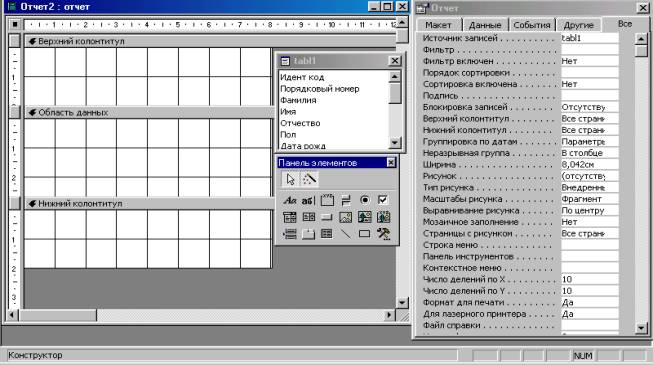The width and height of the screenshot is (653, 365).
Task: Select the Check Box tool in toolbox
Action: [383, 200]
